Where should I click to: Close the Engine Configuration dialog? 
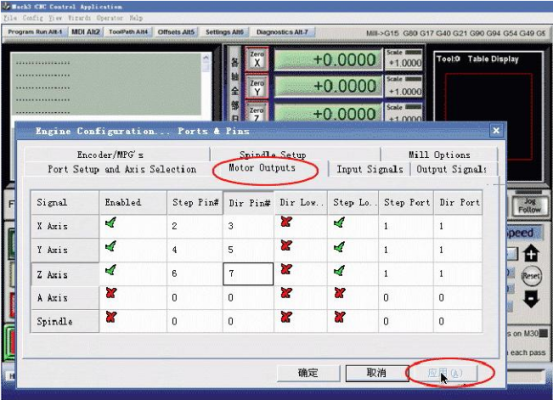pos(496,131)
